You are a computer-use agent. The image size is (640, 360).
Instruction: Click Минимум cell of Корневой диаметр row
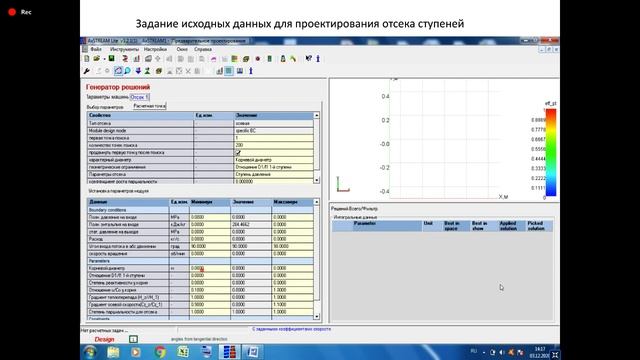210,268
